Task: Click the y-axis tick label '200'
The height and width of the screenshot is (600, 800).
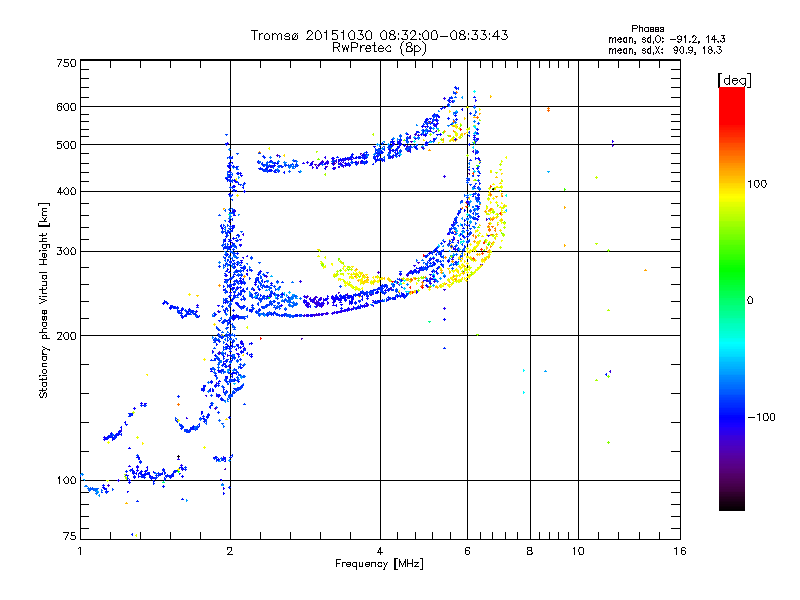Action: (x=66, y=336)
